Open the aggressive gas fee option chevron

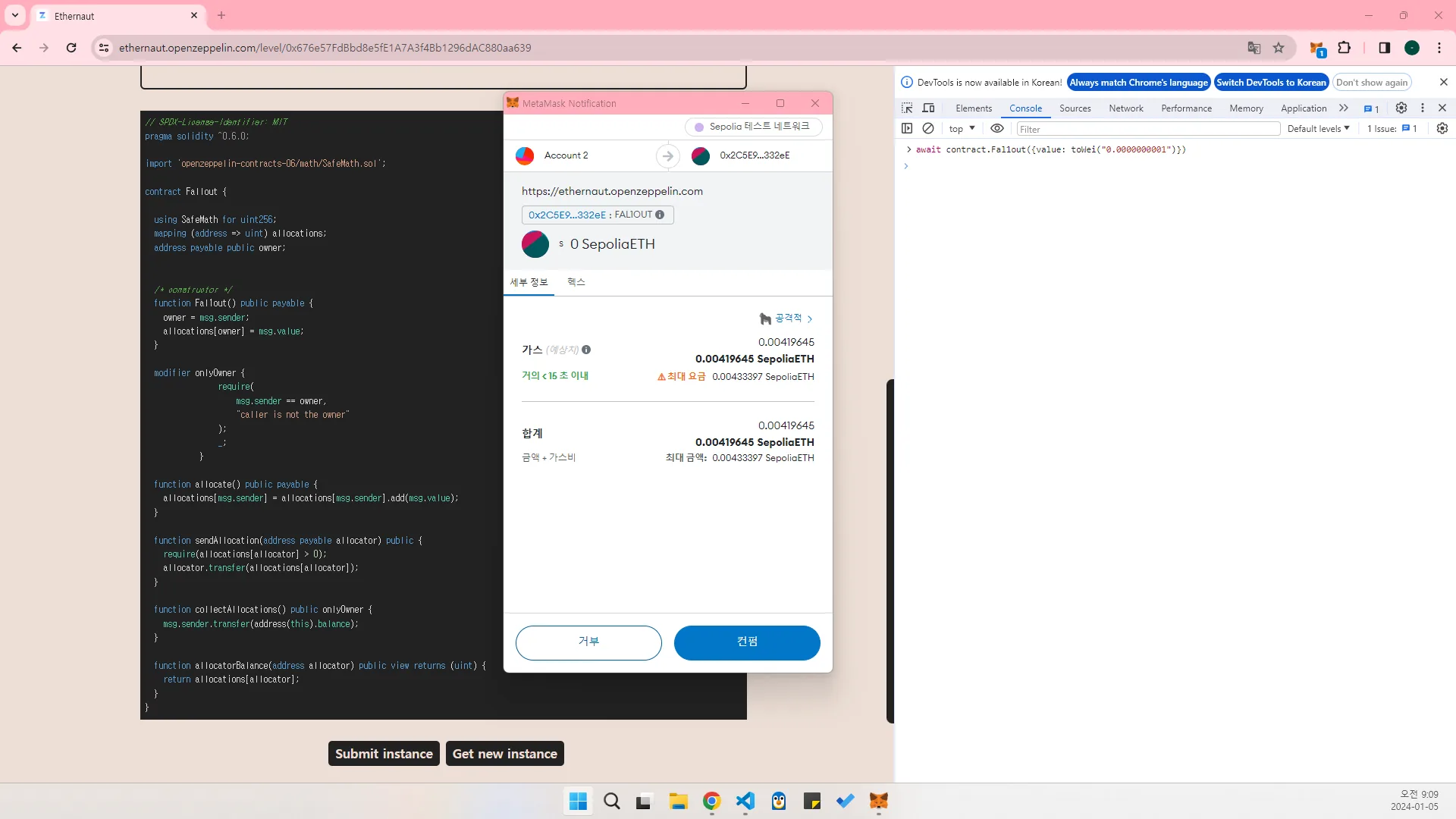[810, 318]
